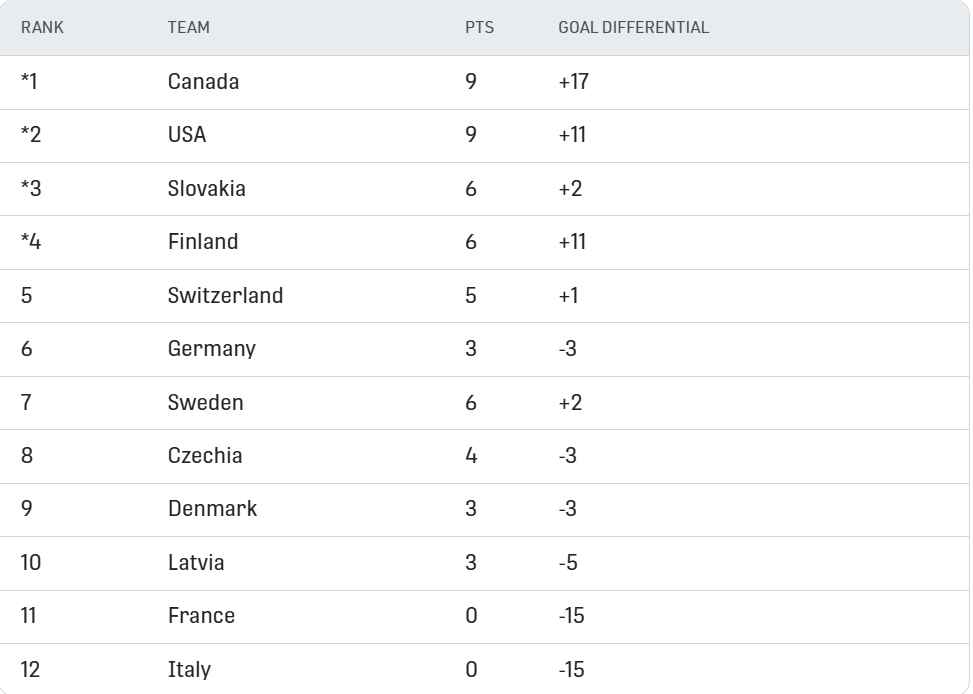973x694 pixels.
Task: Select the Germany team name
Action: 211,349
